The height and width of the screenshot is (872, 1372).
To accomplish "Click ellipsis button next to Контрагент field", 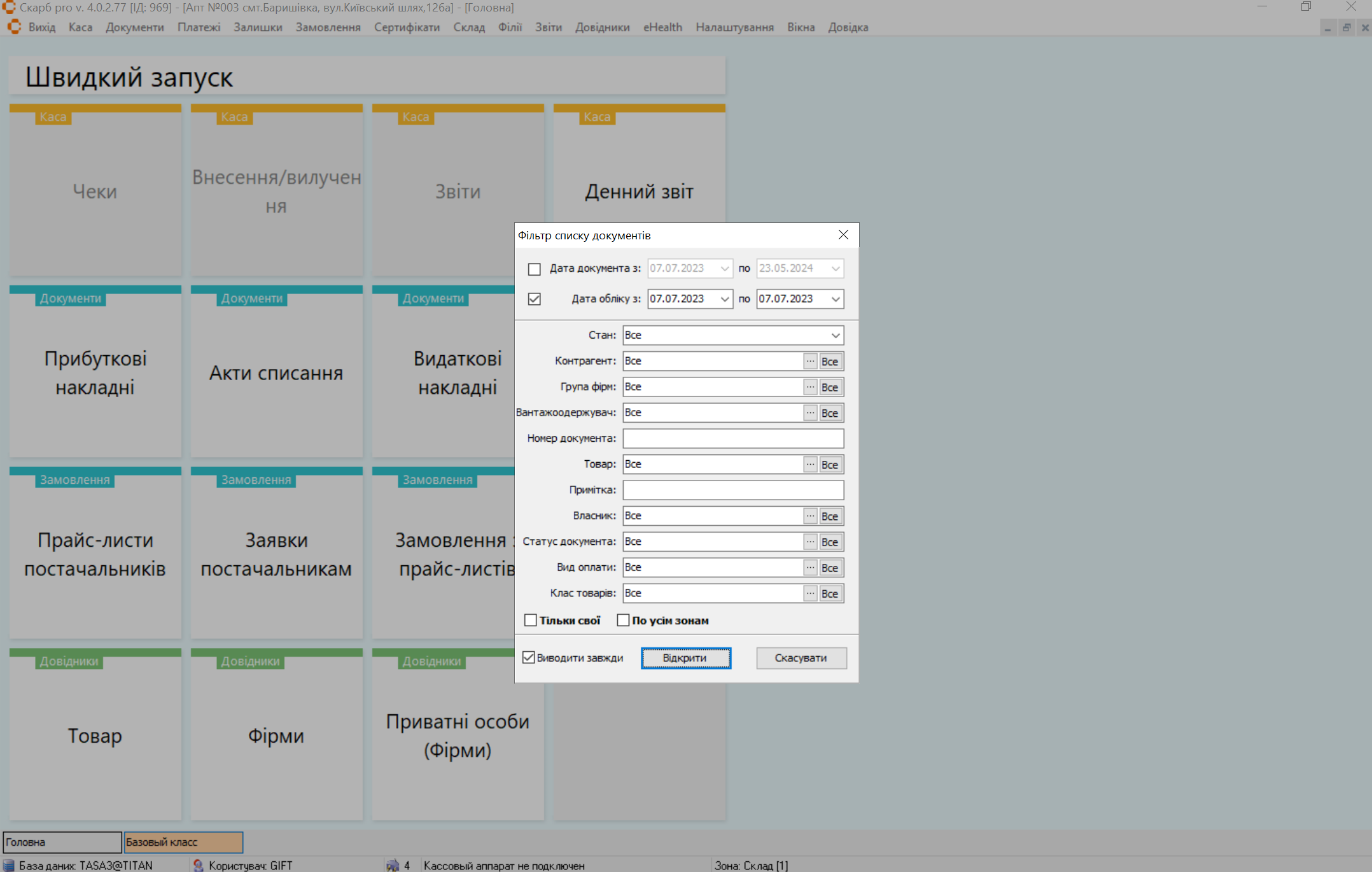I will coord(810,362).
